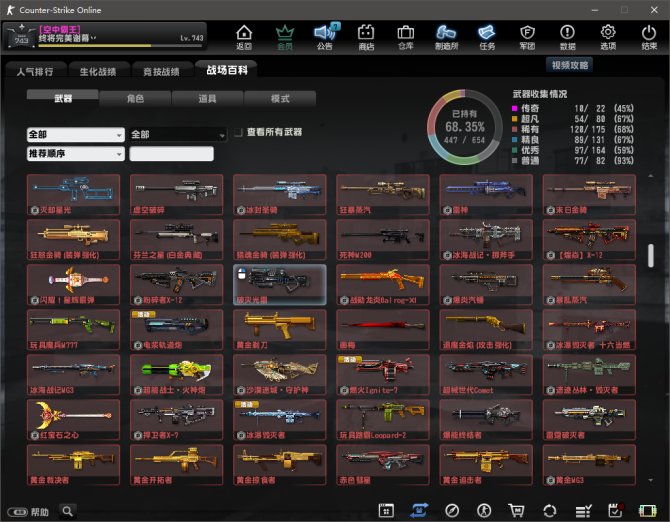Click the 结束 power icon to quit
This screenshot has width=670, height=522.
pyautogui.click(x=649, y=37)
